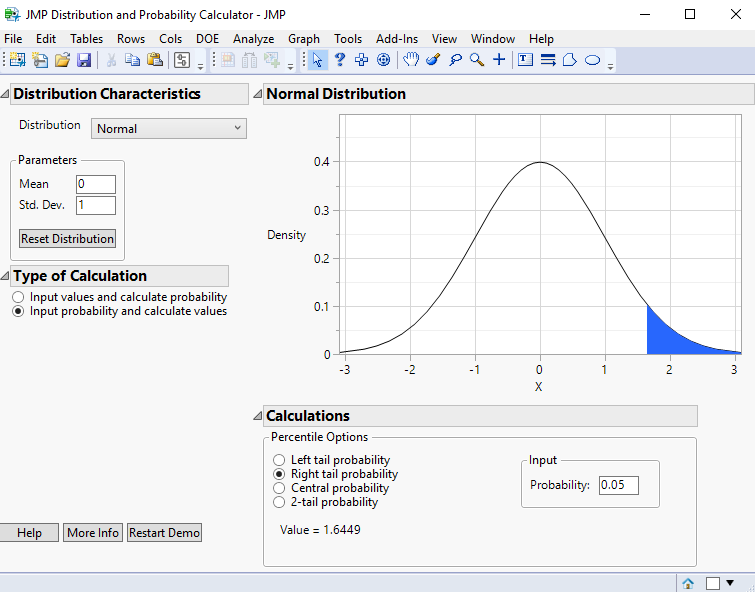Collapse the Distribution Characteristics section
The image size is (755, 592).
[6, 94]
